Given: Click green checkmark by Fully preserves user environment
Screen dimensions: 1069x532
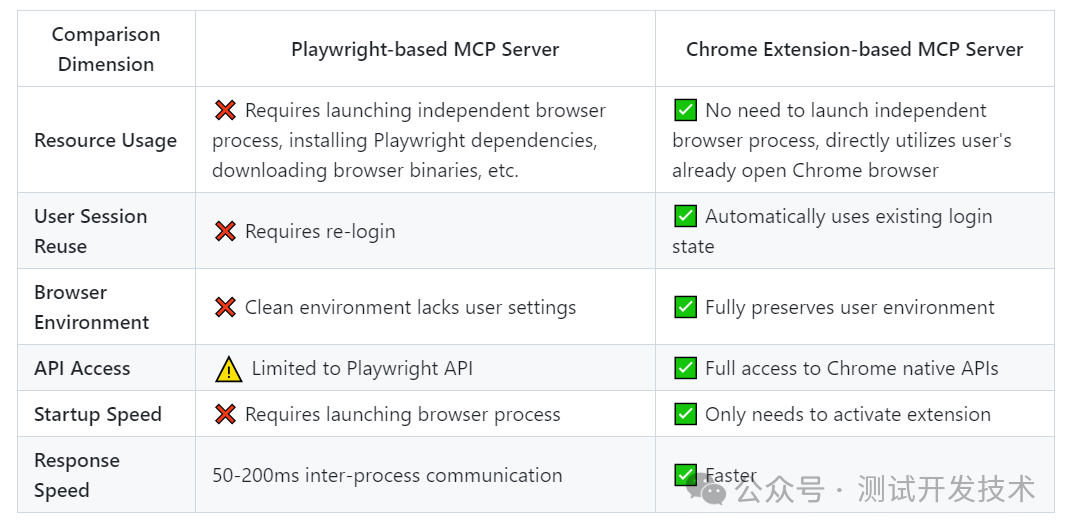Looking at the screenshot, I should tap(685, 307).
